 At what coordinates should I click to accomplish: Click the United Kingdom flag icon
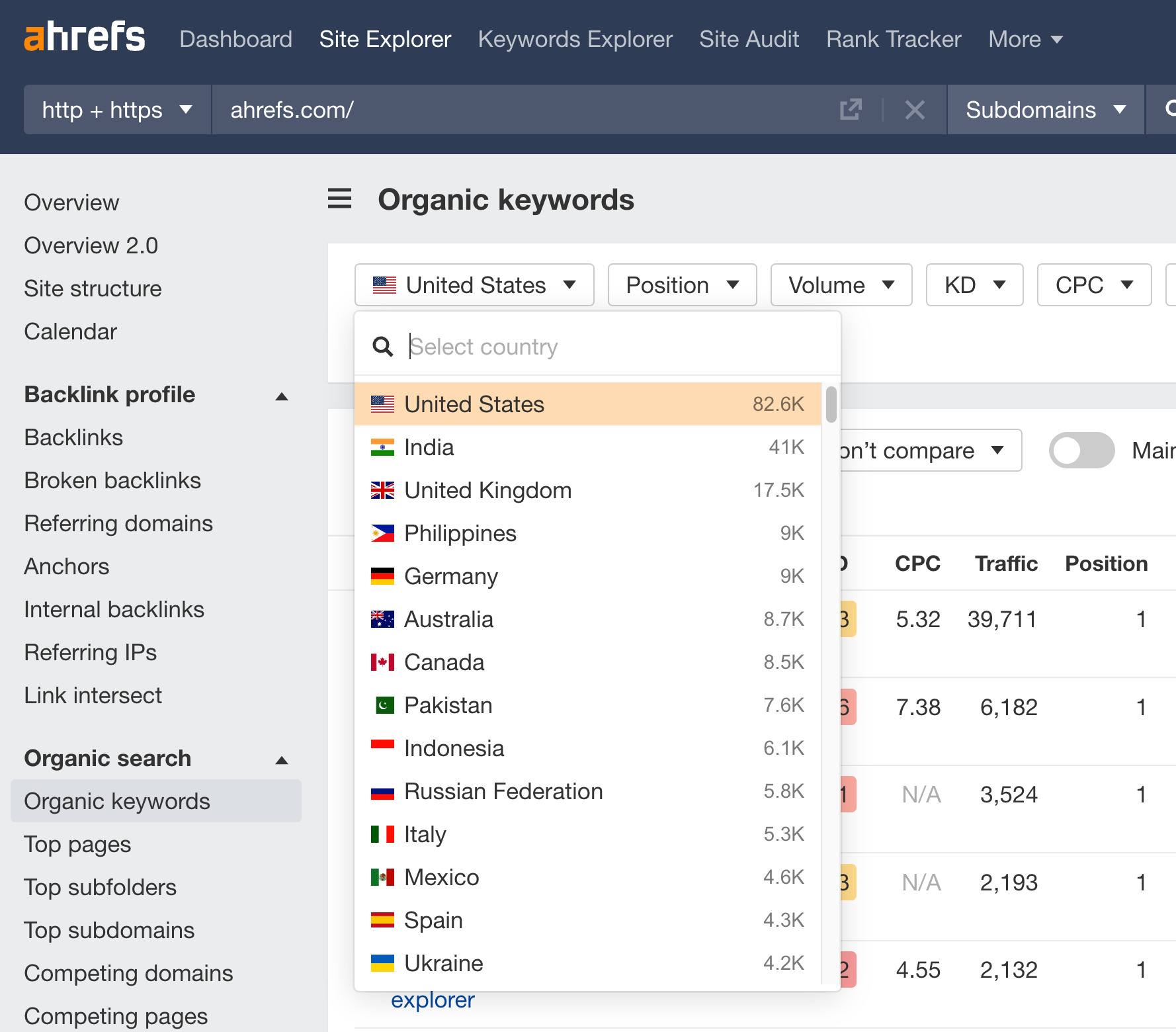coord(382,490)
